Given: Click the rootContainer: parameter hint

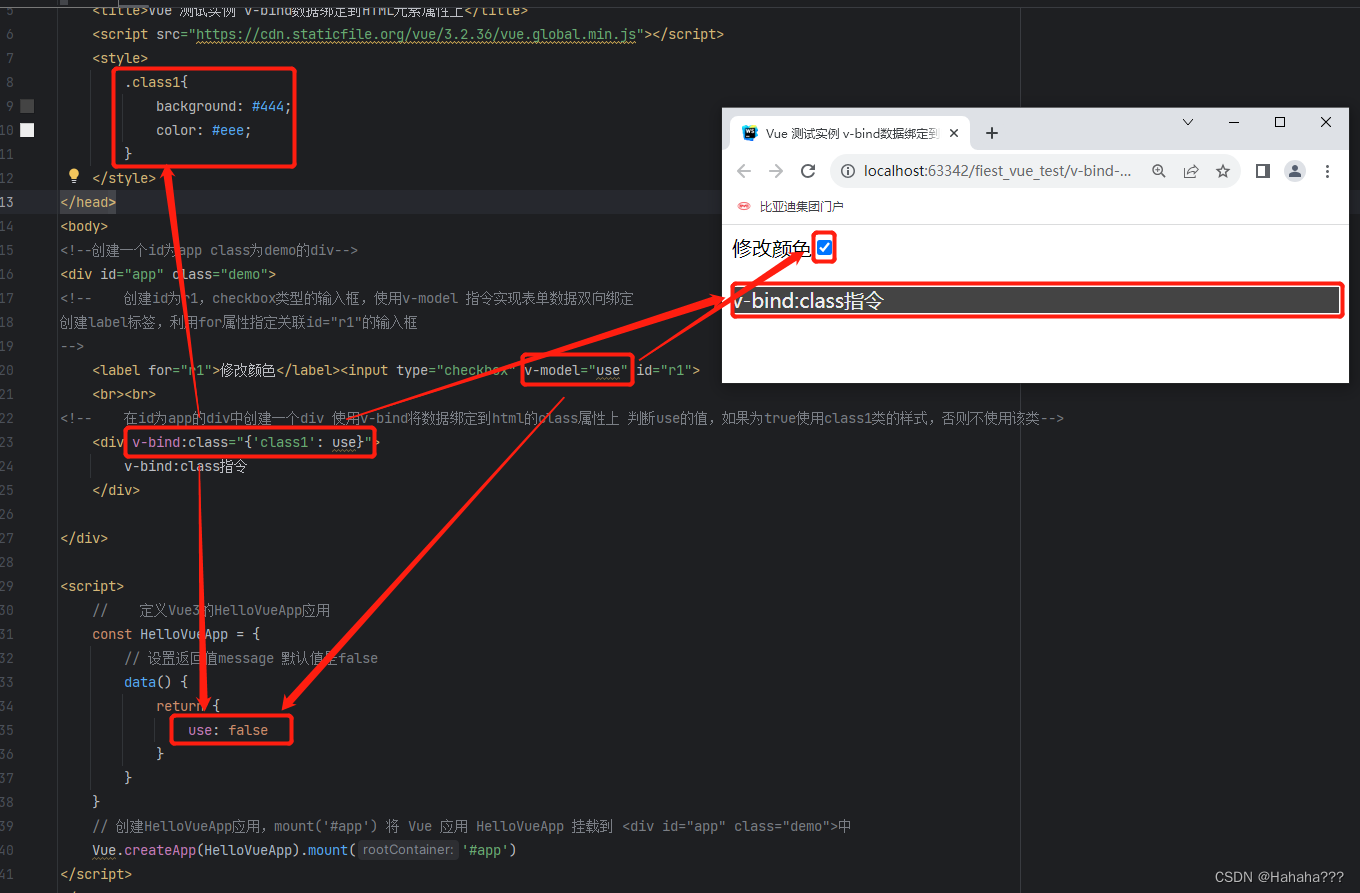Looking at the screenshot, I should [x=407, y=850].
